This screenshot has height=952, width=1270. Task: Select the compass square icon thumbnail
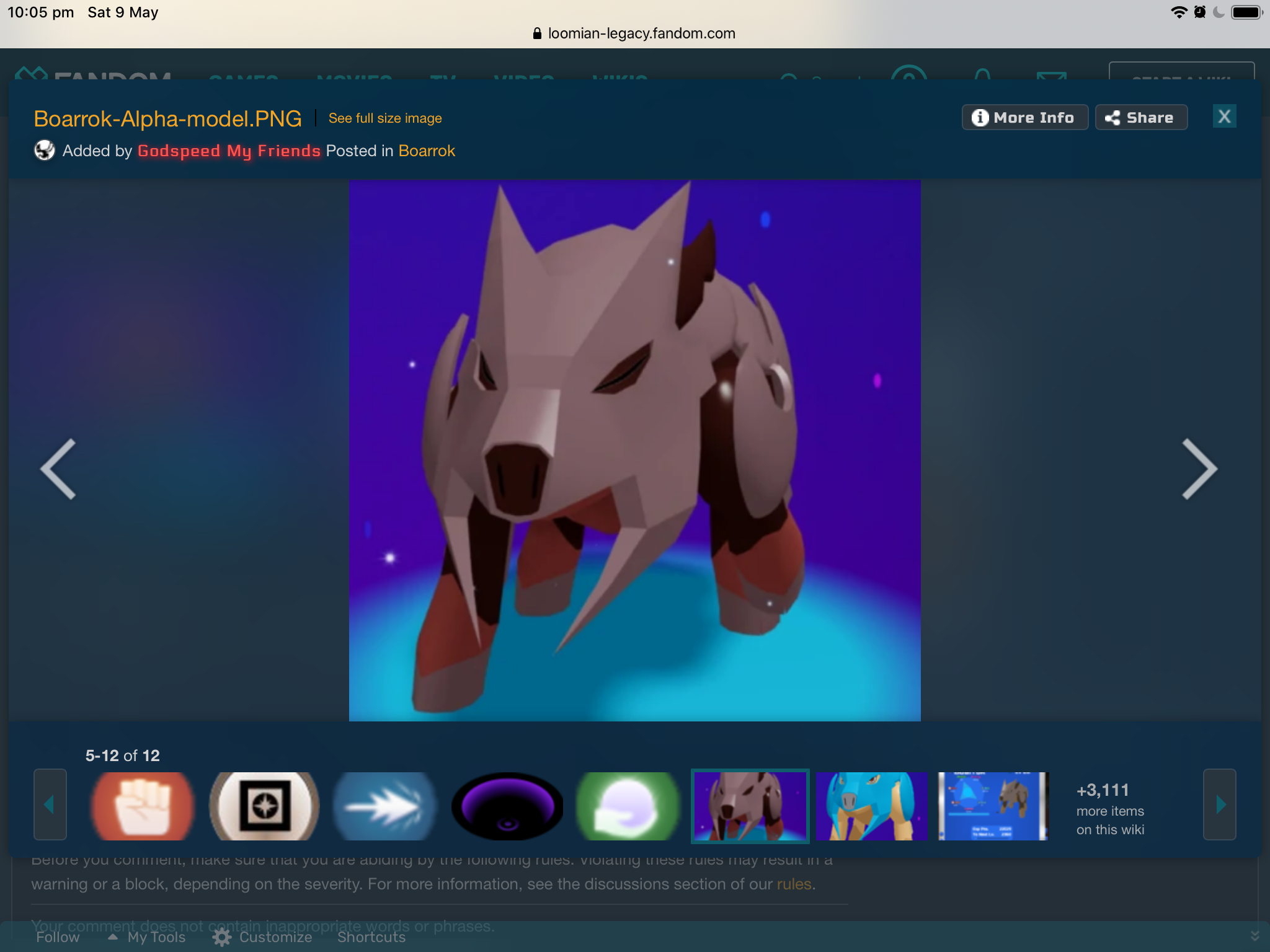(x=265, y=806)
